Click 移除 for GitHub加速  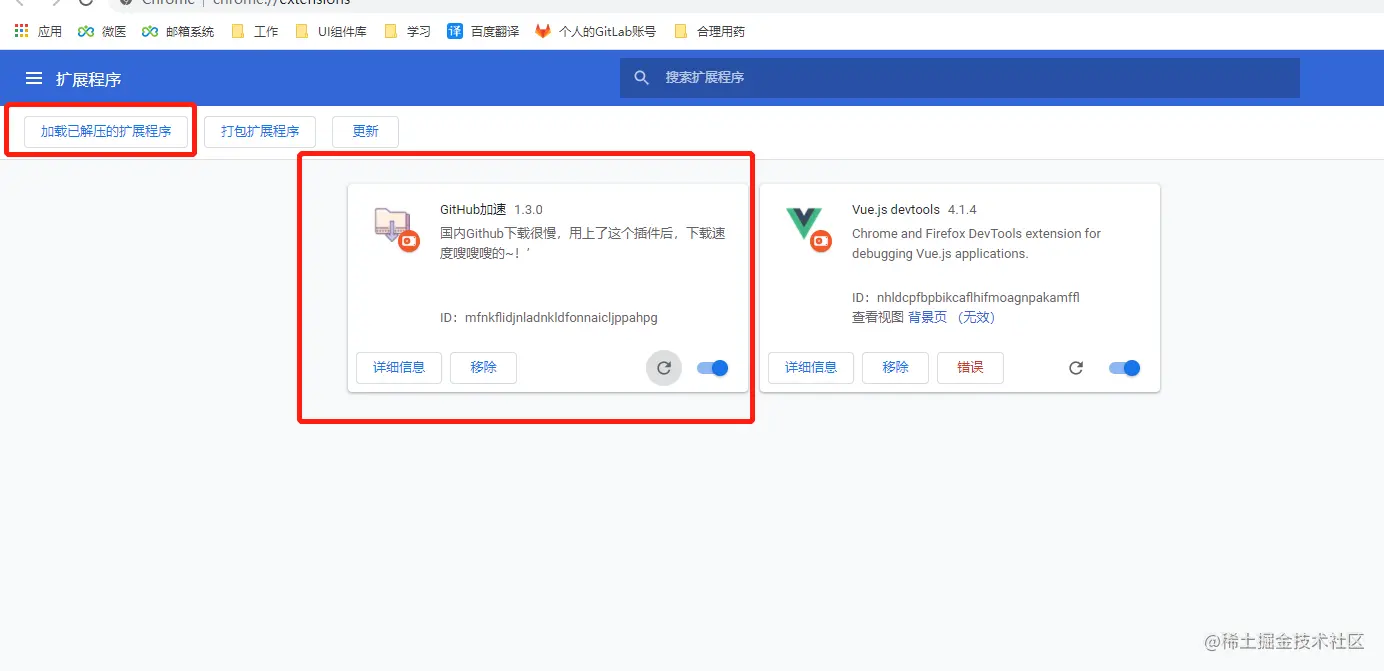[483, 367]
